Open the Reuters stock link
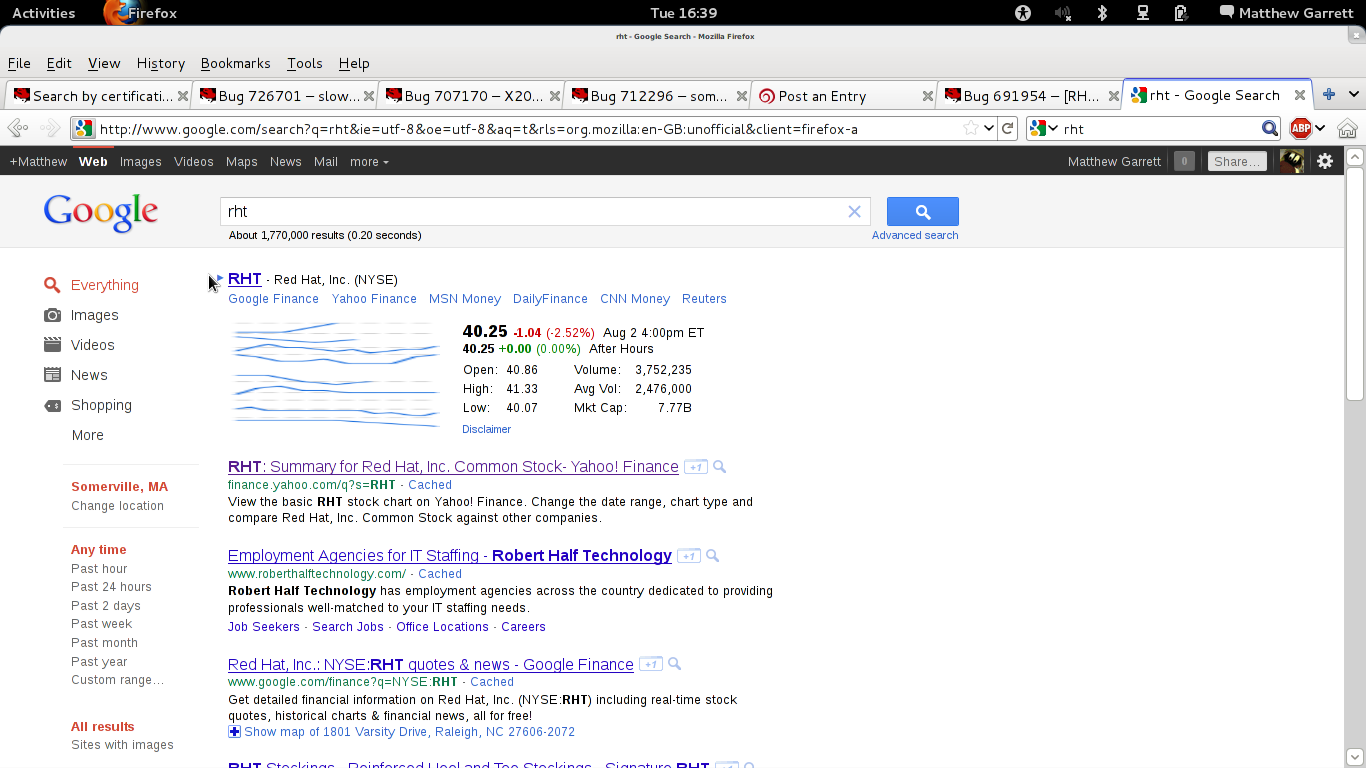 704,299
